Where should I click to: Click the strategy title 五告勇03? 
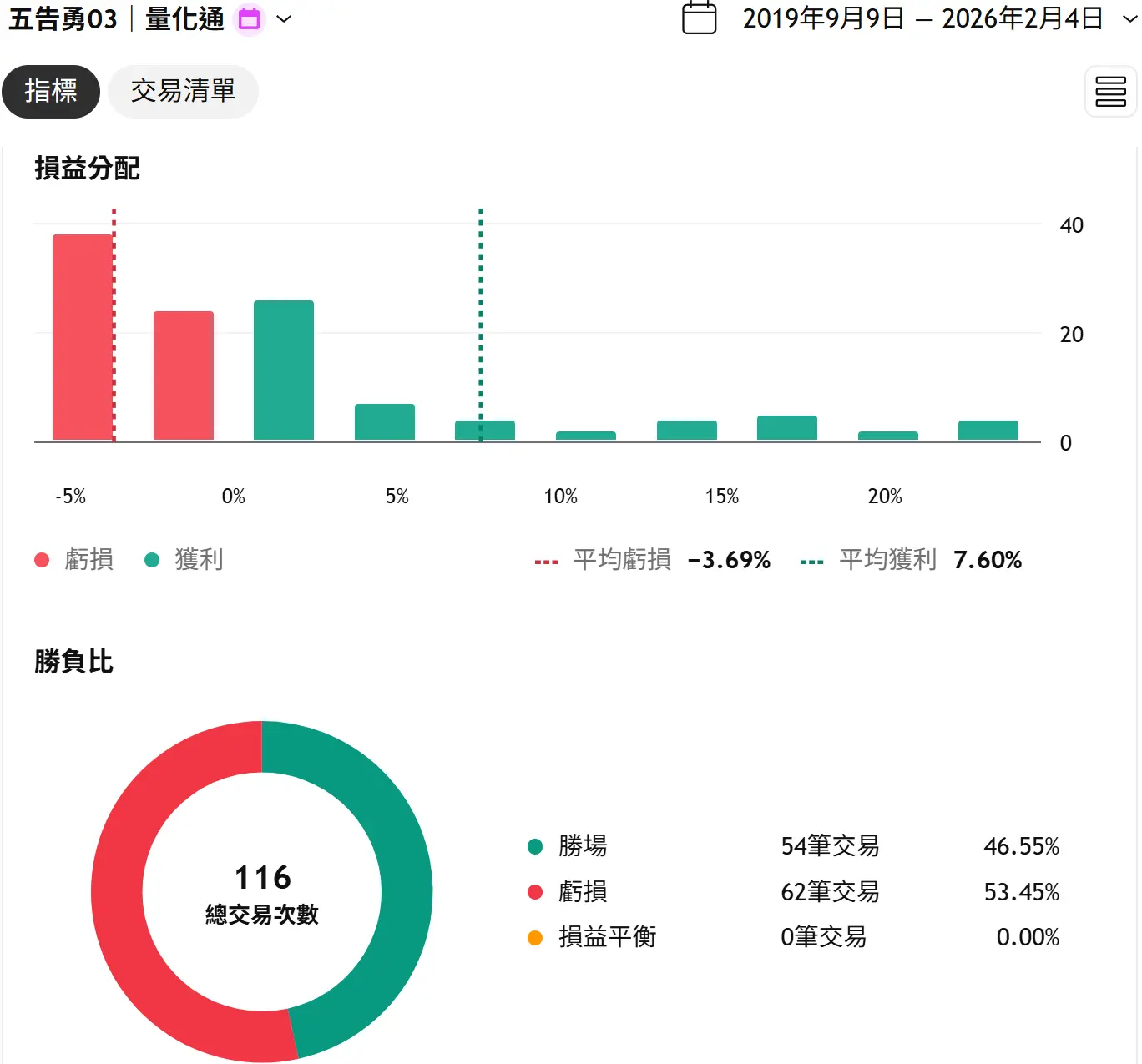pyautogui.click(x=63, y=18)
